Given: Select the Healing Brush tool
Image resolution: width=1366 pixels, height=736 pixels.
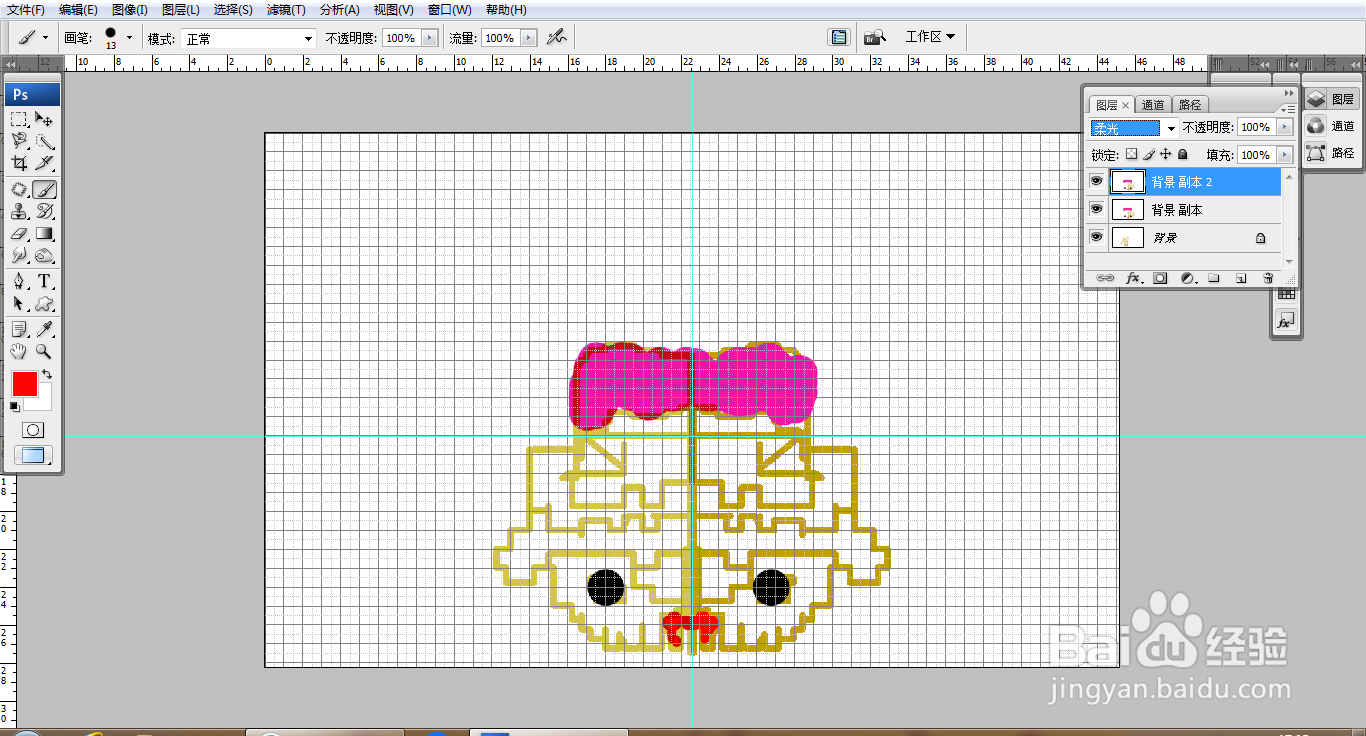Looking at the screenshot, I should tap(19, 189).
